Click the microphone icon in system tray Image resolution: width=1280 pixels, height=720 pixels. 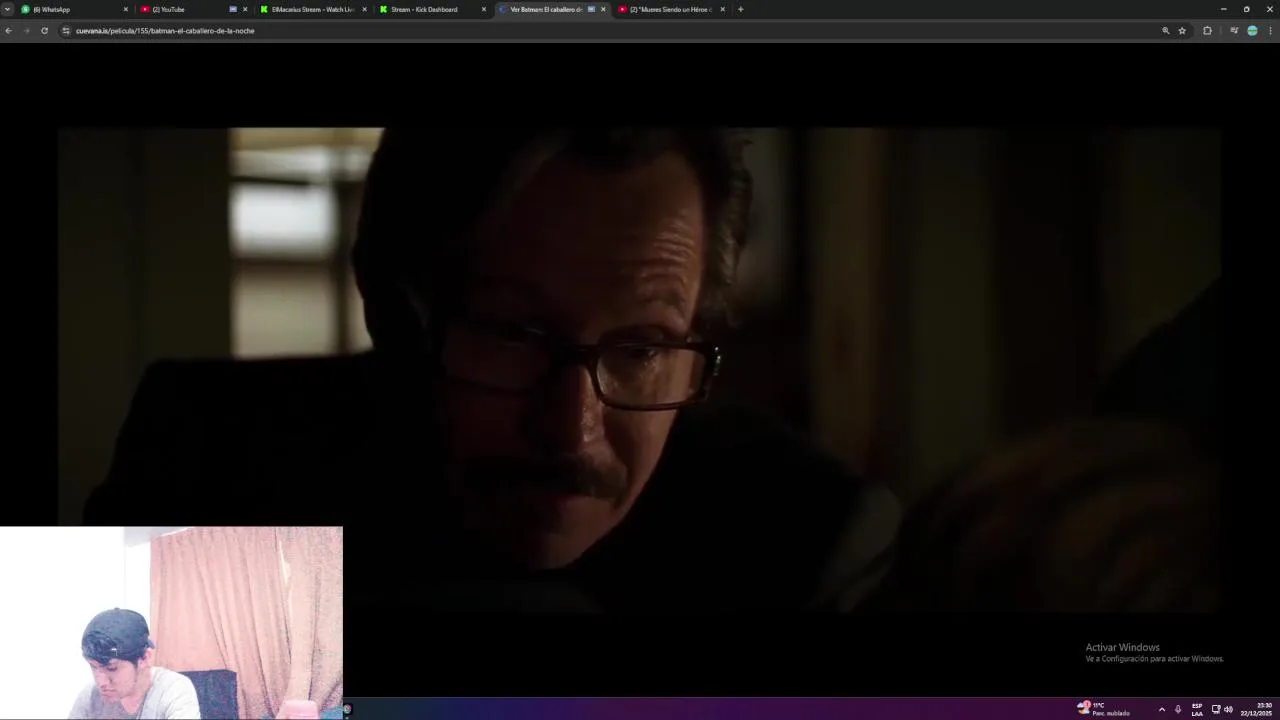[1178, 709]
